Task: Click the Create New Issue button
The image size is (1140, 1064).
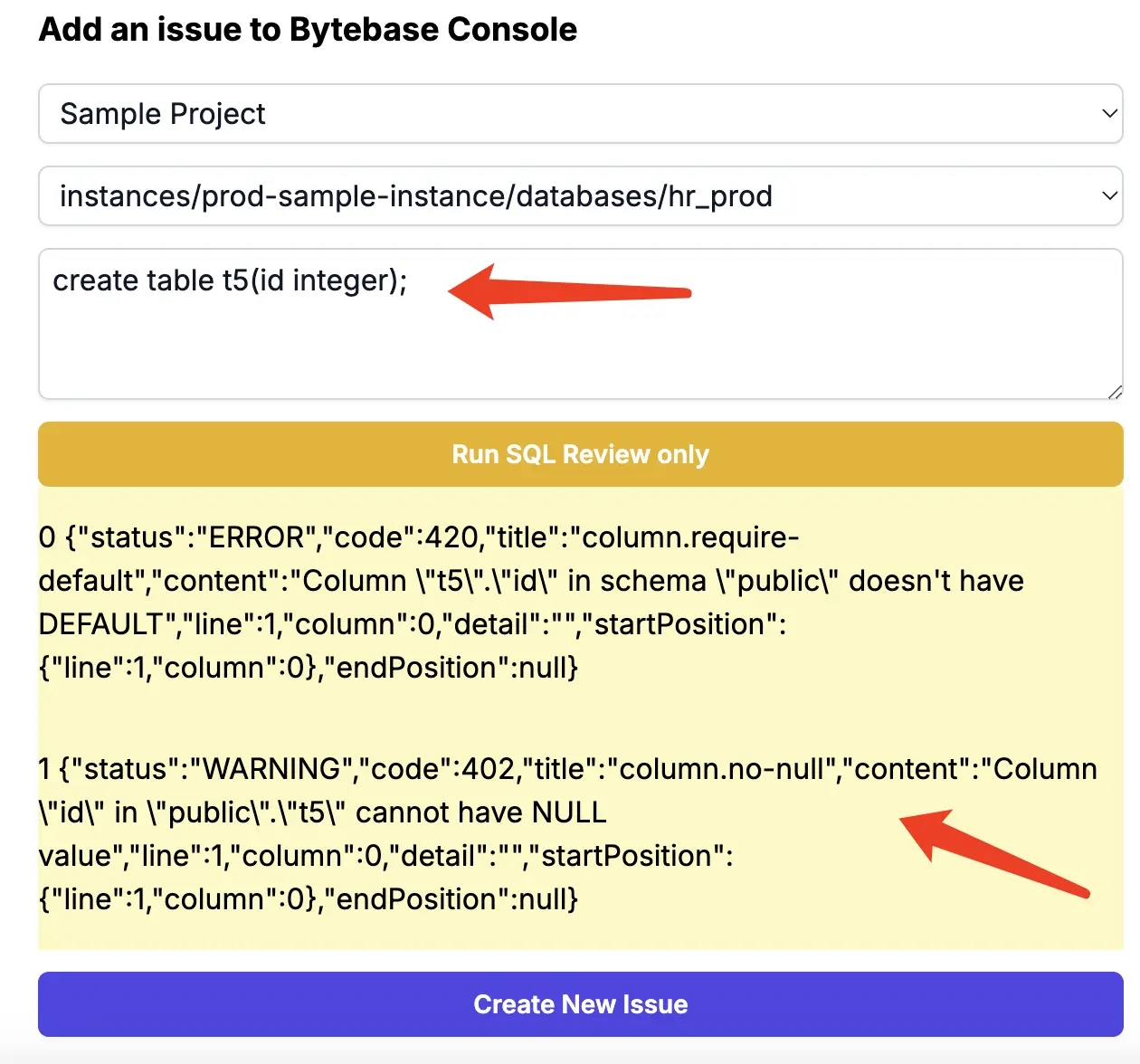Action: pos(580,1004)
